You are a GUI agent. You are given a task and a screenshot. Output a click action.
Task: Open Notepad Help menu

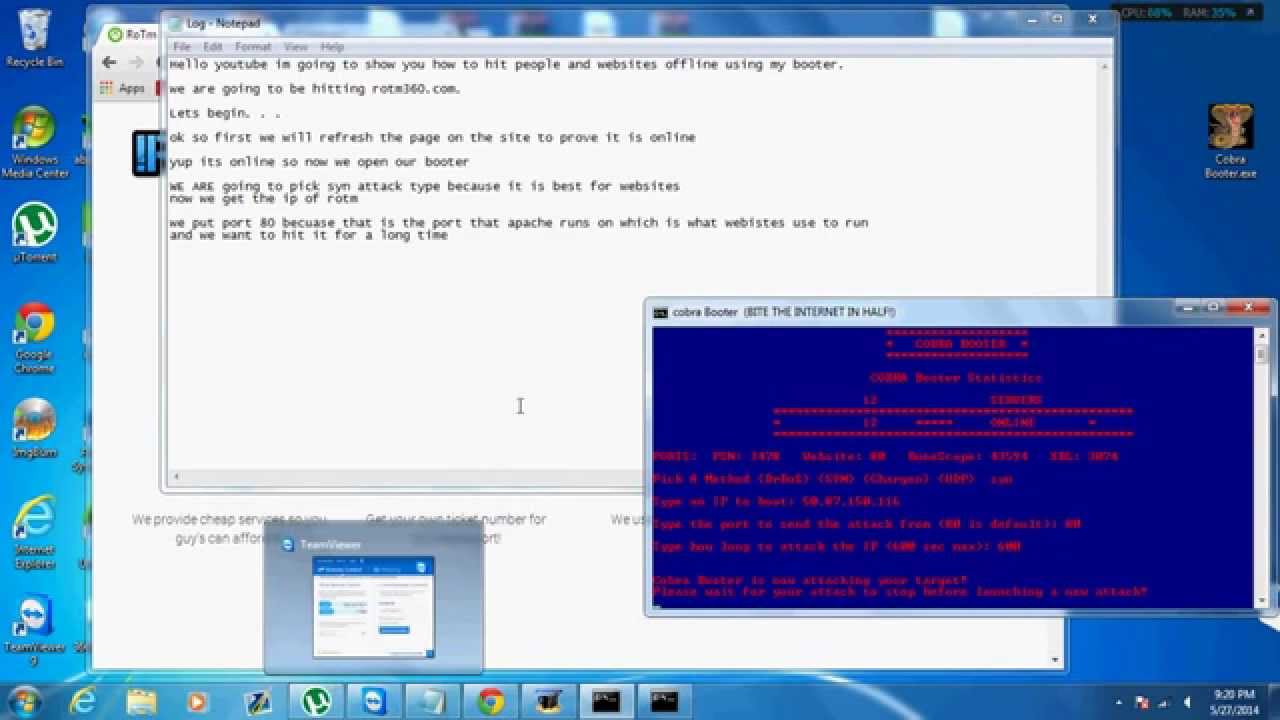[332, 47]
